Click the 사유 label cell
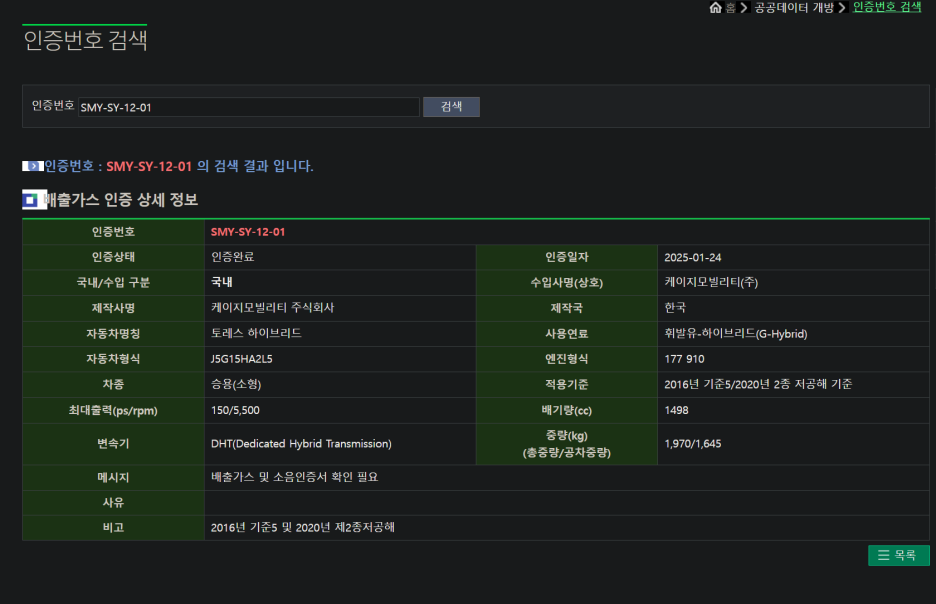The width and height of the screenshot is (936, 604). [113, 503]
